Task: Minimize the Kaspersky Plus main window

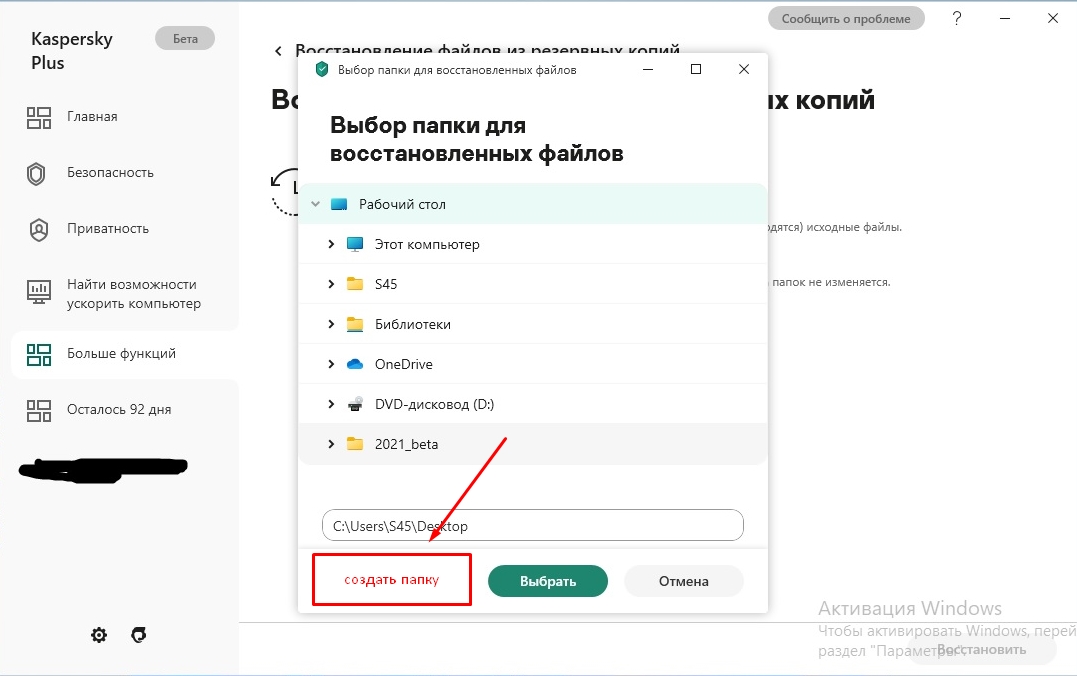Action: pyautogui.click(x=1005, y=19)
